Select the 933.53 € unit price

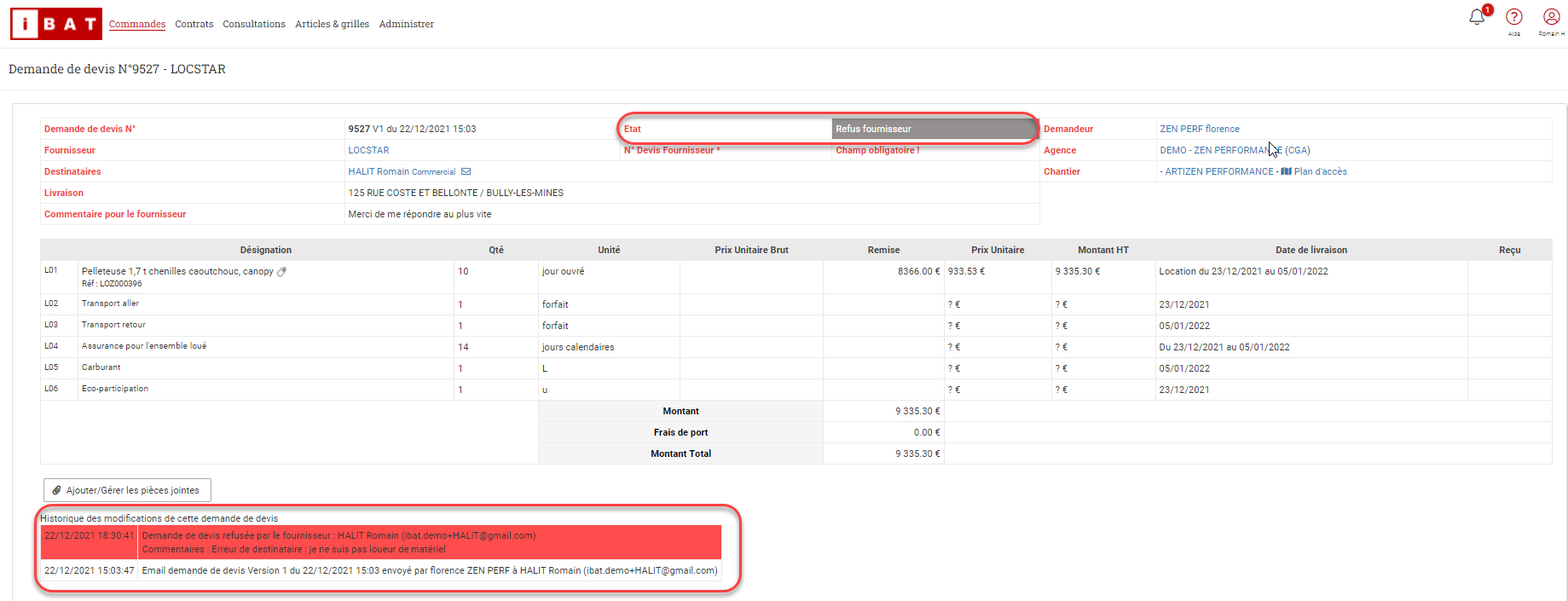pyautogui.click(x=966, y=271)
